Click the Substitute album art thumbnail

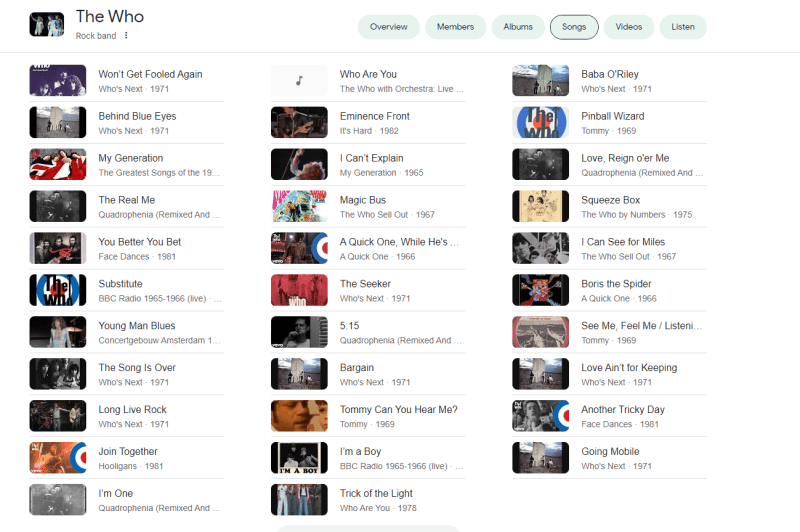coord(58,290)
